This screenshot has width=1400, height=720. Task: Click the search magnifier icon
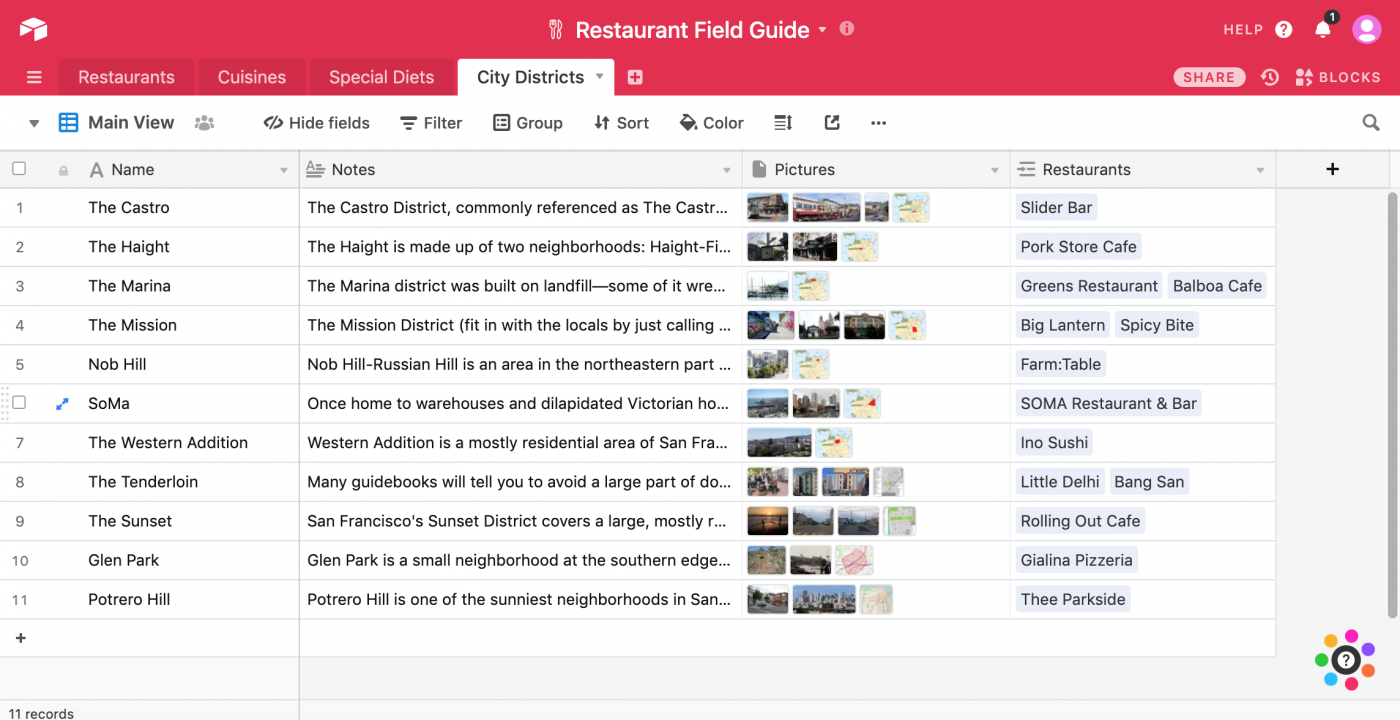coord(1371,123)
